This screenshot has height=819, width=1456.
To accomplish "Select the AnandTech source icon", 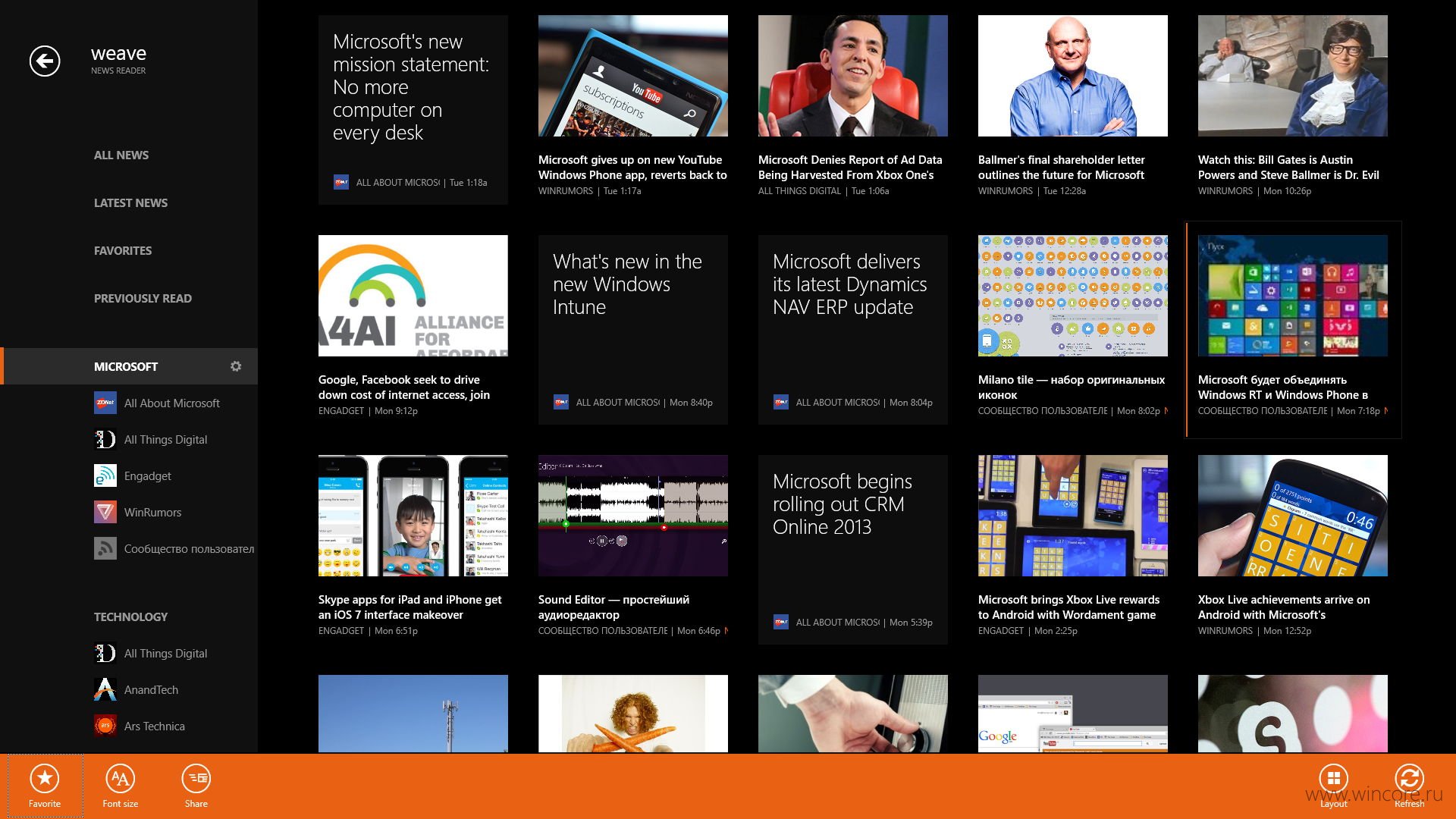I will point(105,689).
